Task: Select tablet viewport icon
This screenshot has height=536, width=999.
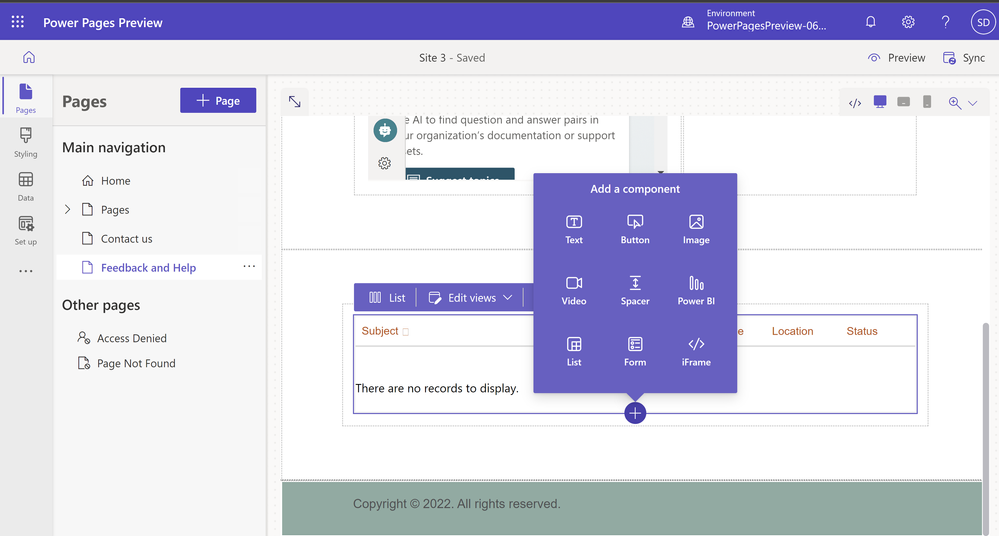Action: (x=903, y=102)
